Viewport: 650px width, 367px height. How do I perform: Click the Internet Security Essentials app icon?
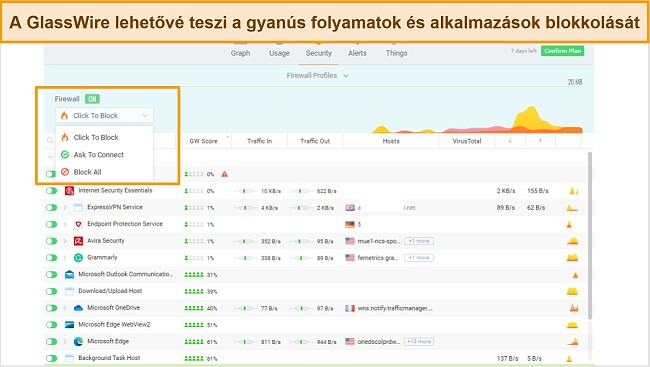tap(69, 191)
